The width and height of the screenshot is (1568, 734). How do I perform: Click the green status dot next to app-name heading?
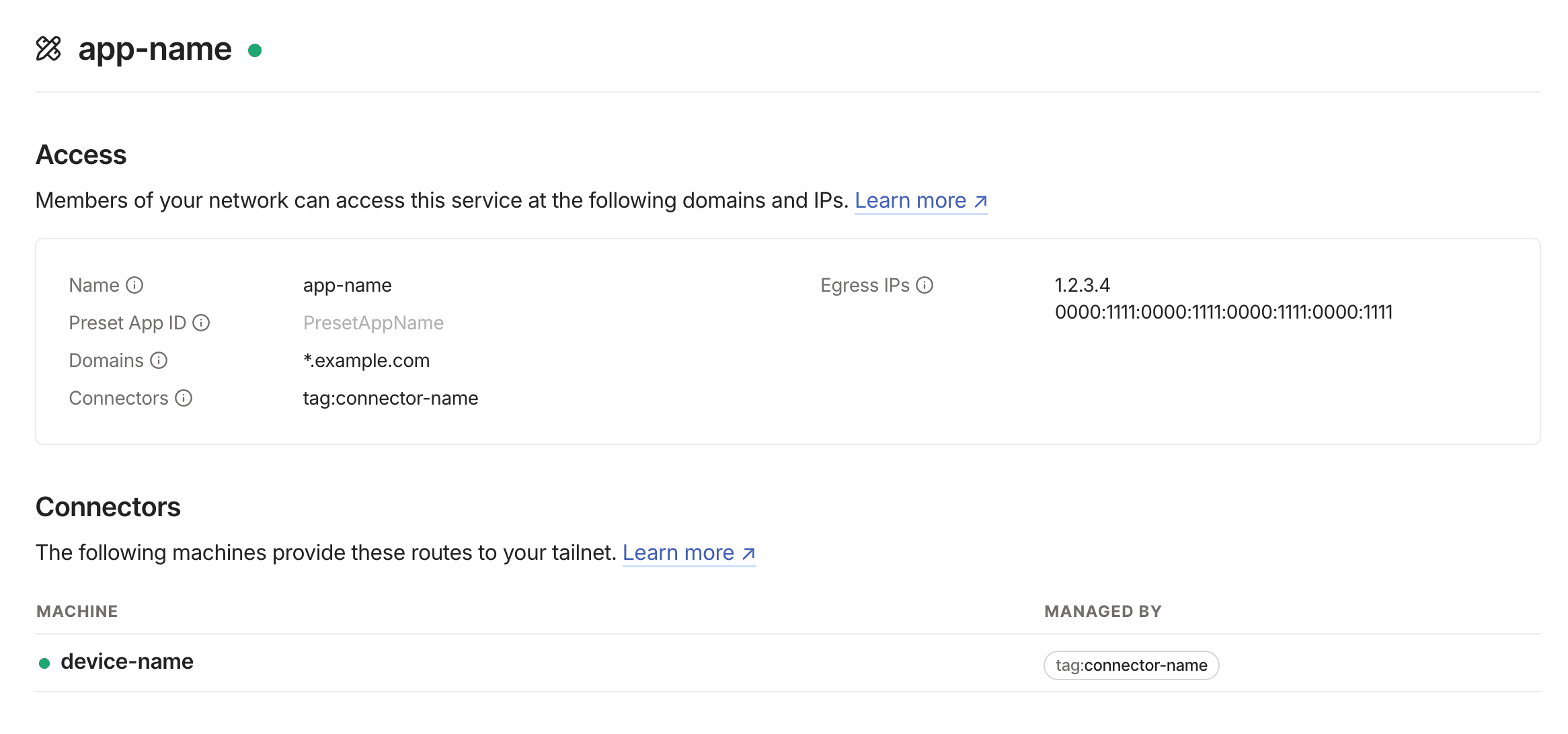(x=255, y=50)
